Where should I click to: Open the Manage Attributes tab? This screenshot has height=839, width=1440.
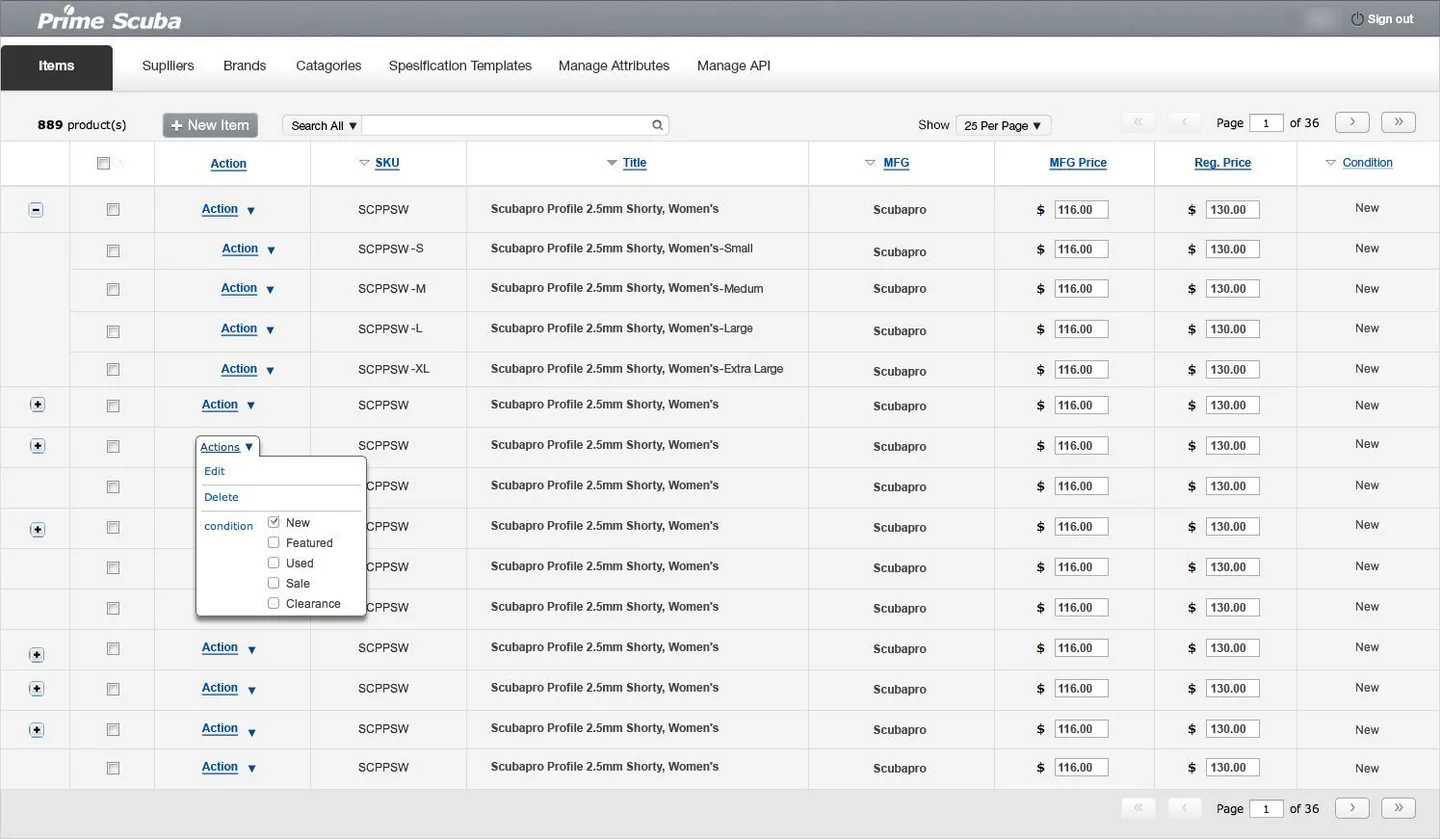pos(614,66)
